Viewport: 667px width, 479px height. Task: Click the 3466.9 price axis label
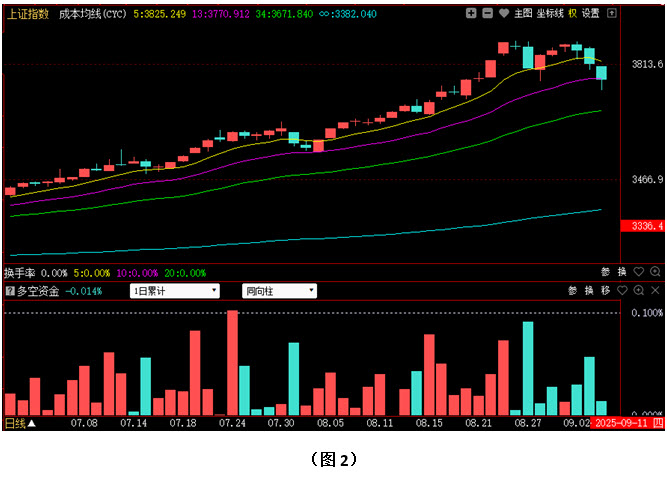pyautogui.click(x=647, y=180)
